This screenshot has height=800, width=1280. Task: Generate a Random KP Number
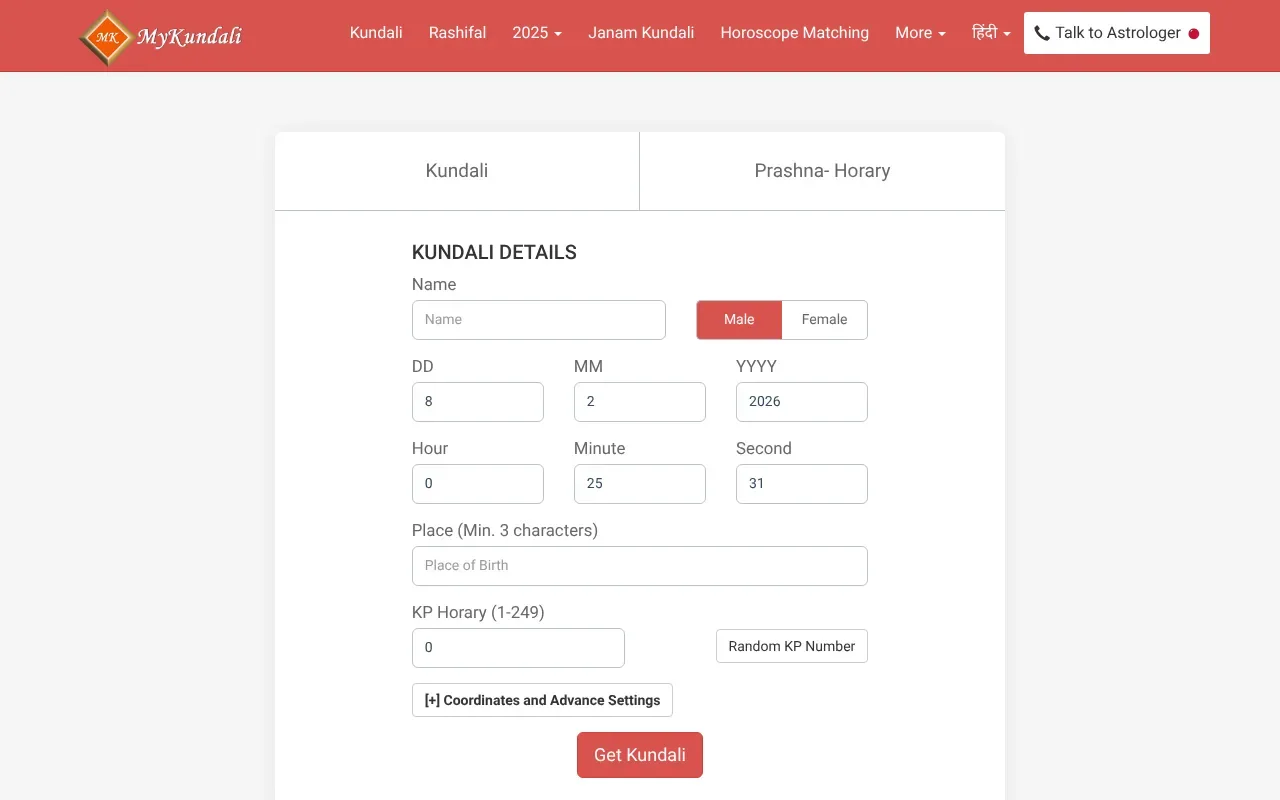(x=791, y=646)
